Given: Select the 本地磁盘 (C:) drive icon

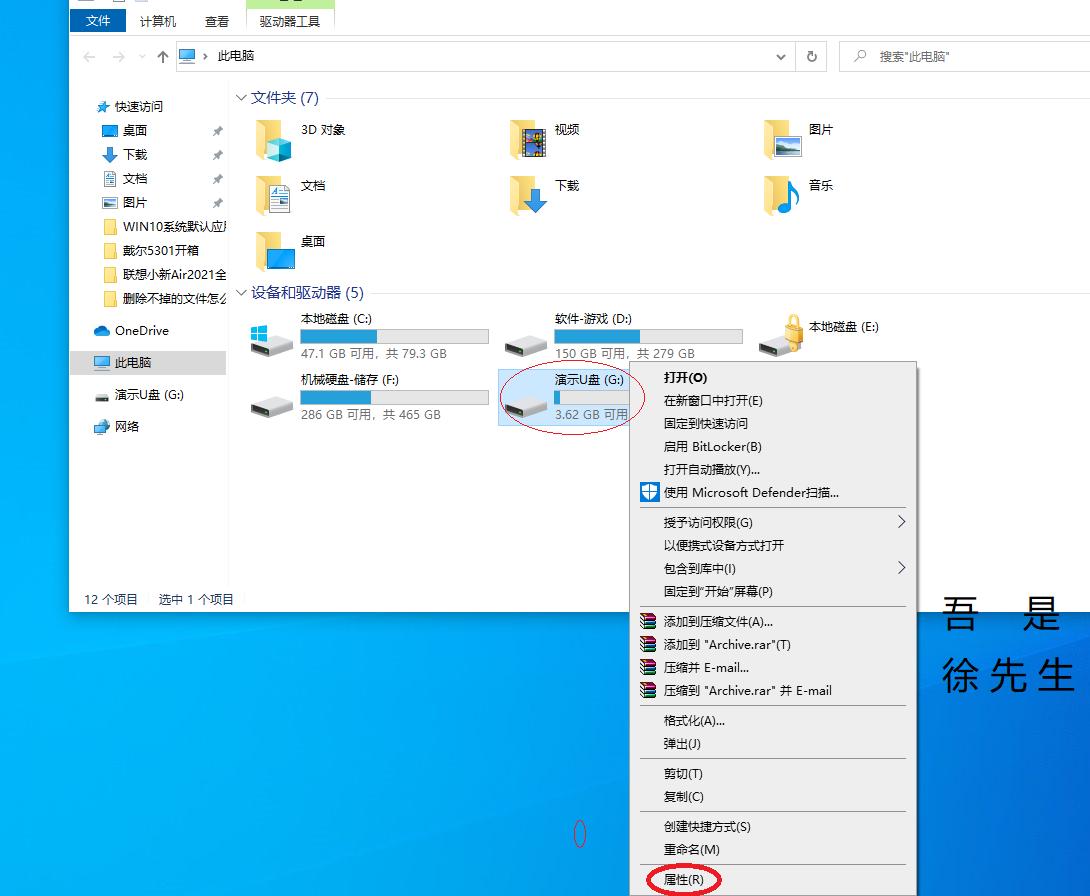Looking at the screenshot, I should [x=268, y=336].
